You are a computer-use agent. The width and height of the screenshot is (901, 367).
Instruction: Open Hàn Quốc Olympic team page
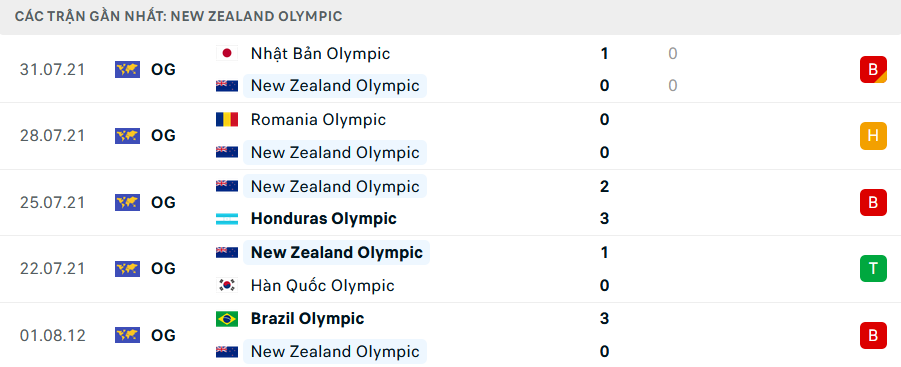tap(322, 285)
